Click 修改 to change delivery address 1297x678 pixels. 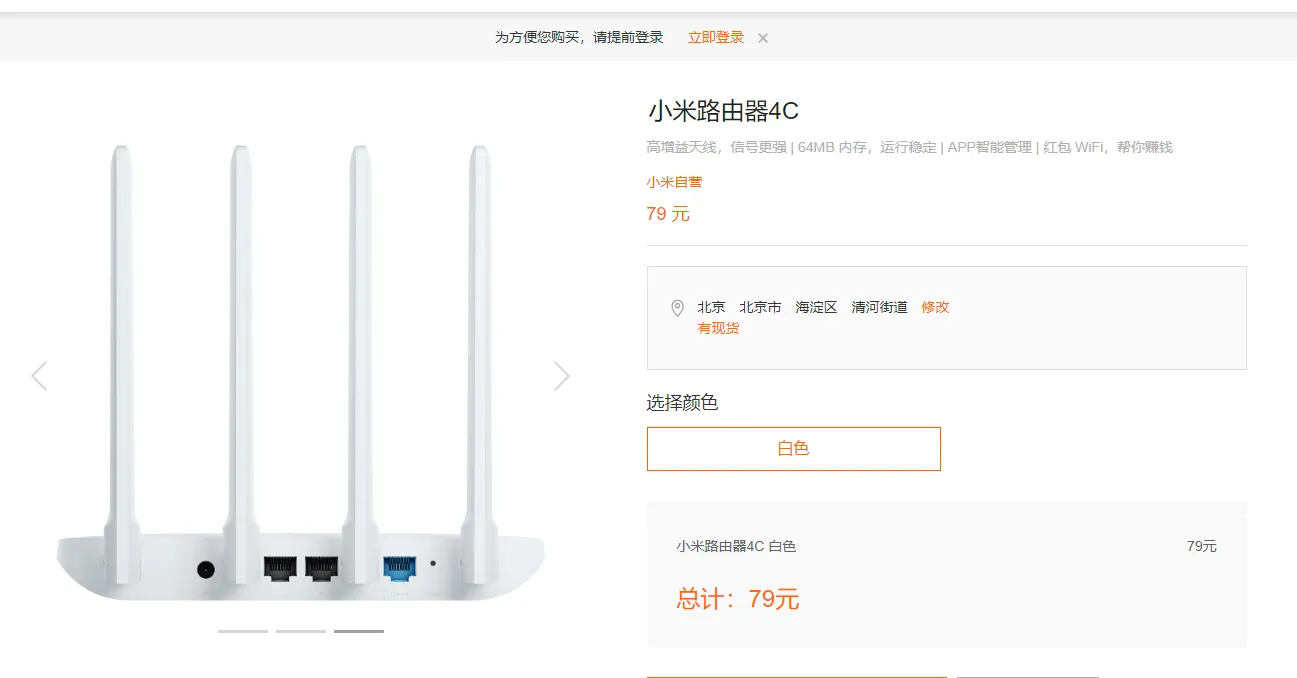click(x=935, y=307)
